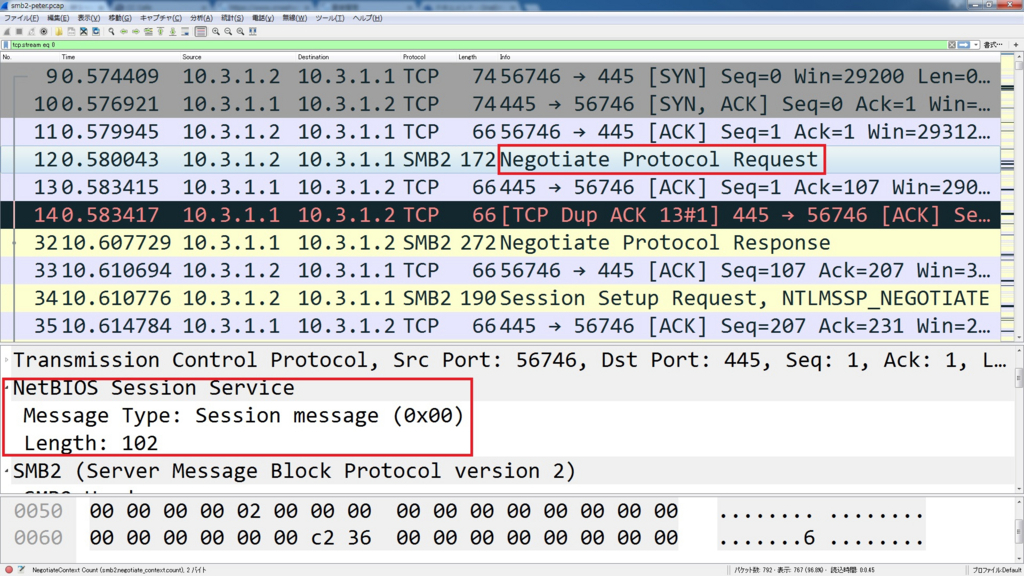Screen dimensions: 1024x576
Task: Click the プロファイル: Default status entry
Action: tap(996, 570)
